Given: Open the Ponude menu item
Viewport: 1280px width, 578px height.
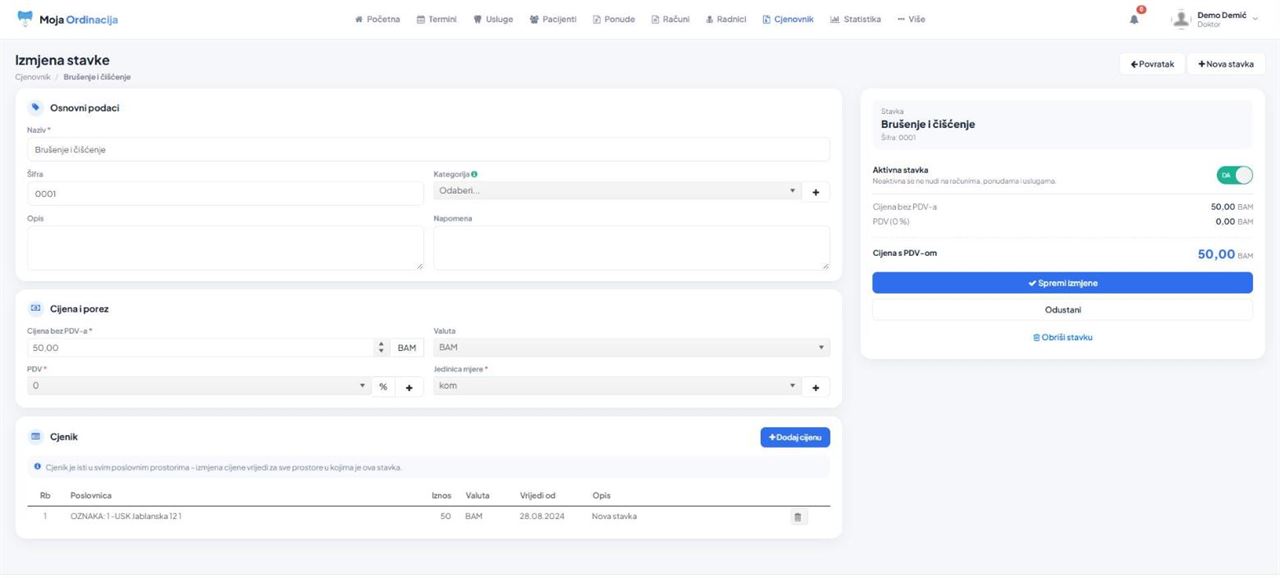Looking at the screenshot, I should click(614, 19).
